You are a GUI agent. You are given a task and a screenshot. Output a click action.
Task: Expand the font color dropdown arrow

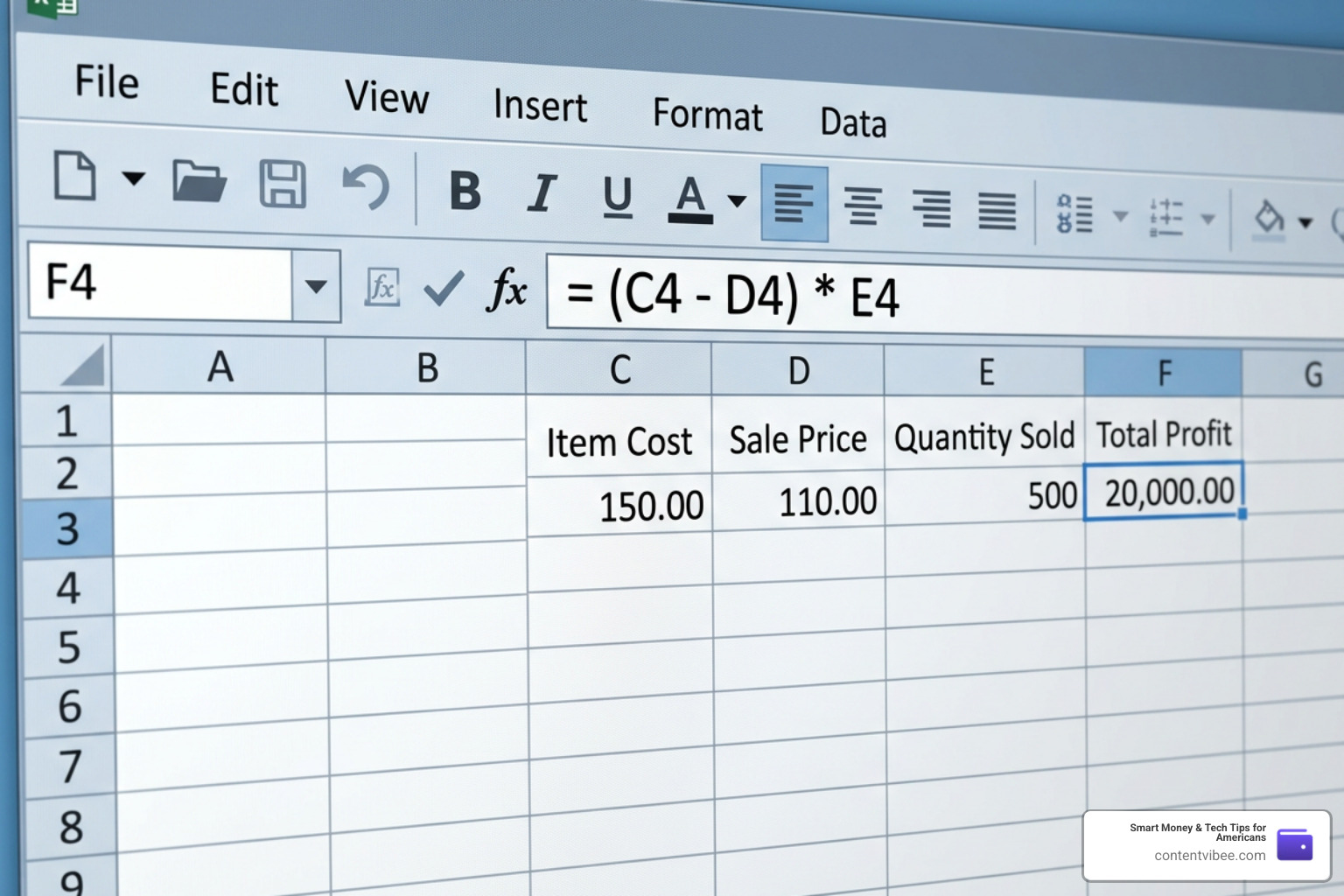(x=737, y=201)
